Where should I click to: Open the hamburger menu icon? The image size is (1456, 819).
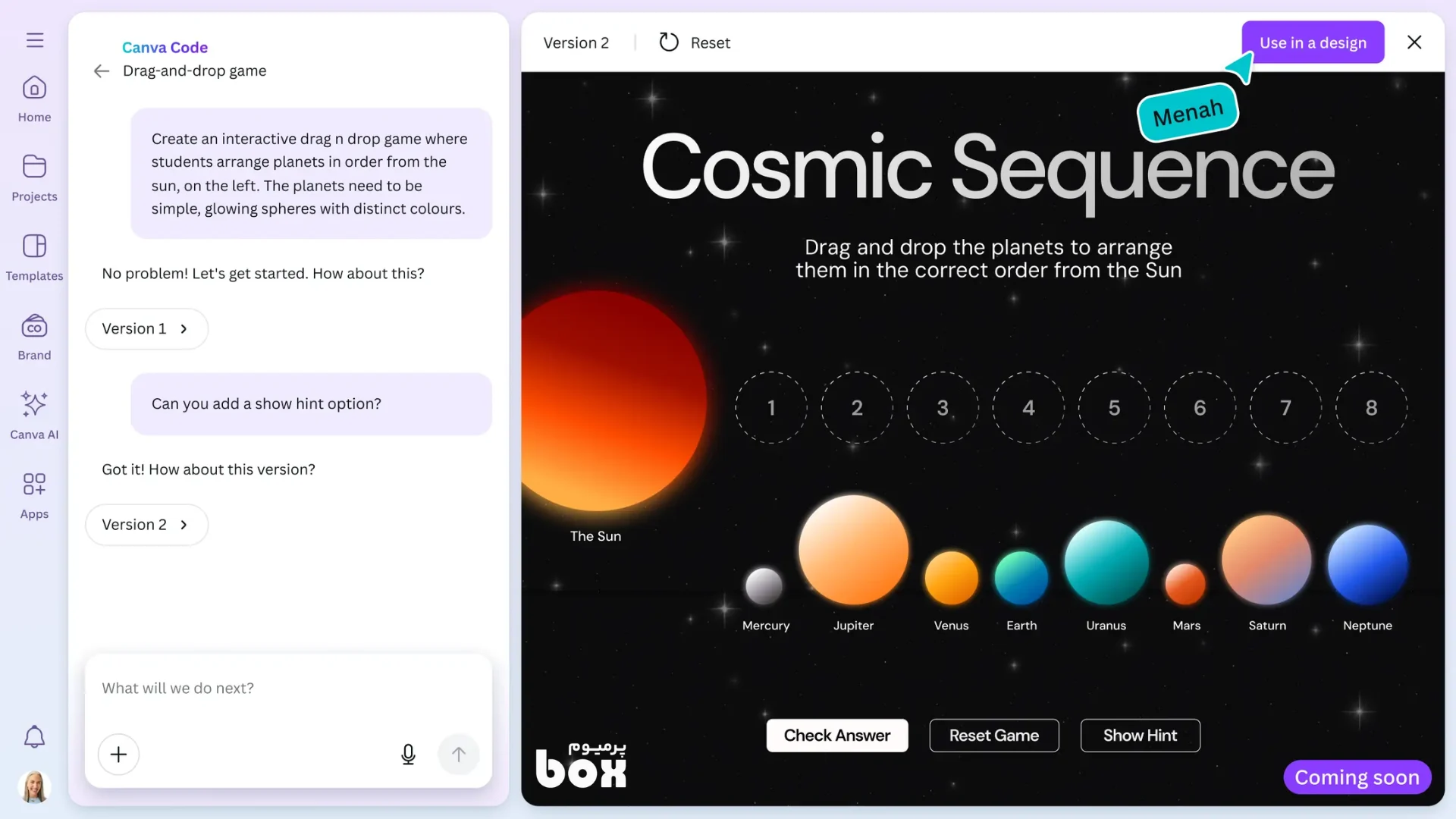click(35, 40)
